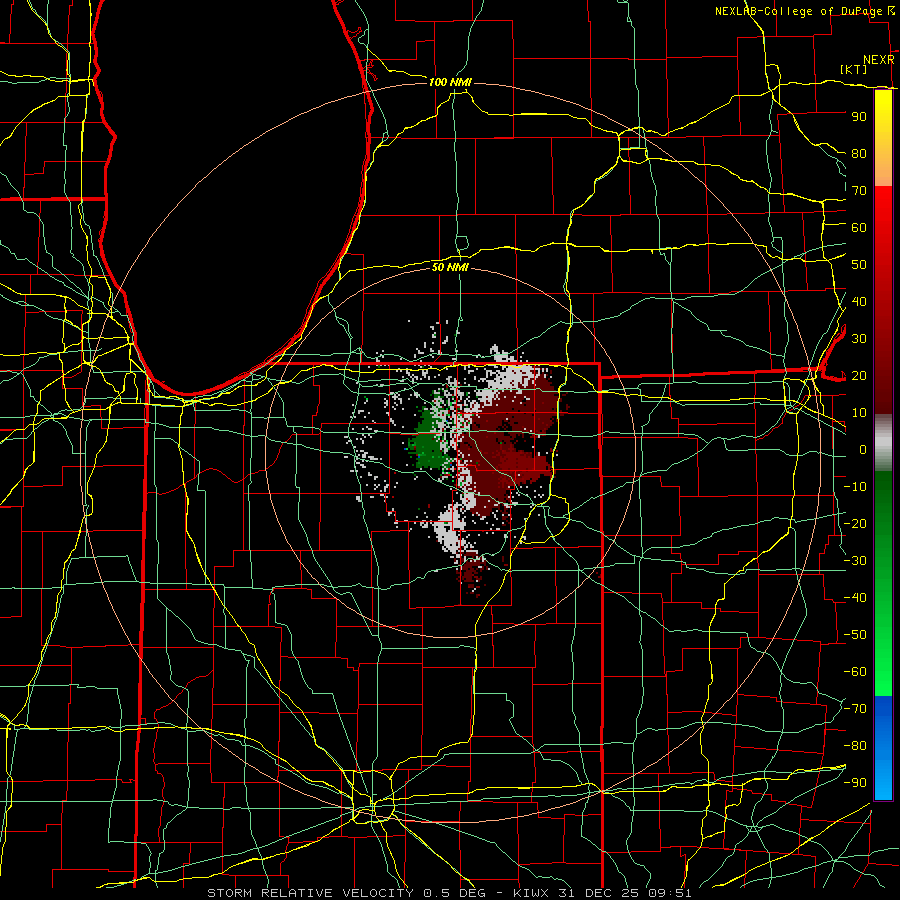Click the gray zero-velocity segment of the color bar
This screenshot has width=900, height=900.
pos(883,443)
